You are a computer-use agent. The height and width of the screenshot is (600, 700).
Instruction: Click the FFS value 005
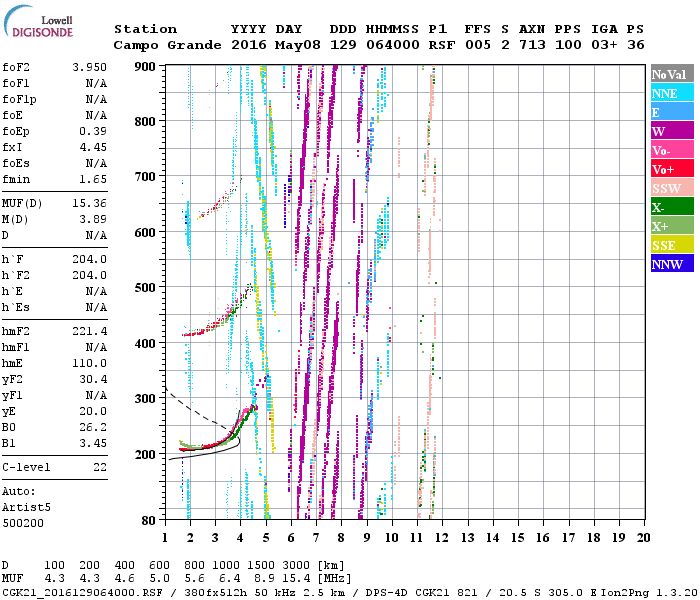click(478, 45)
